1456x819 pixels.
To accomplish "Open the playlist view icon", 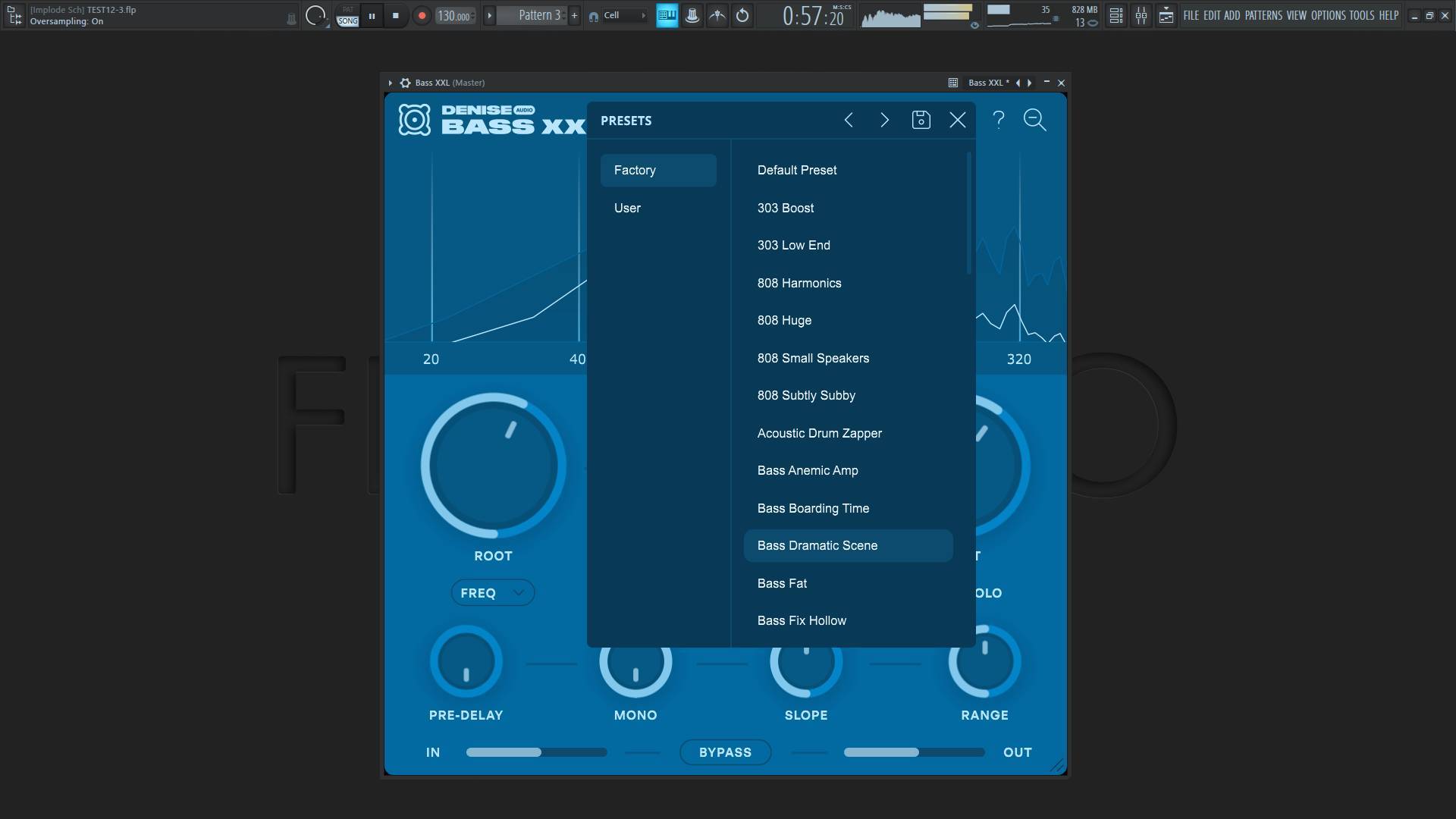I will tap(1116, 15).
